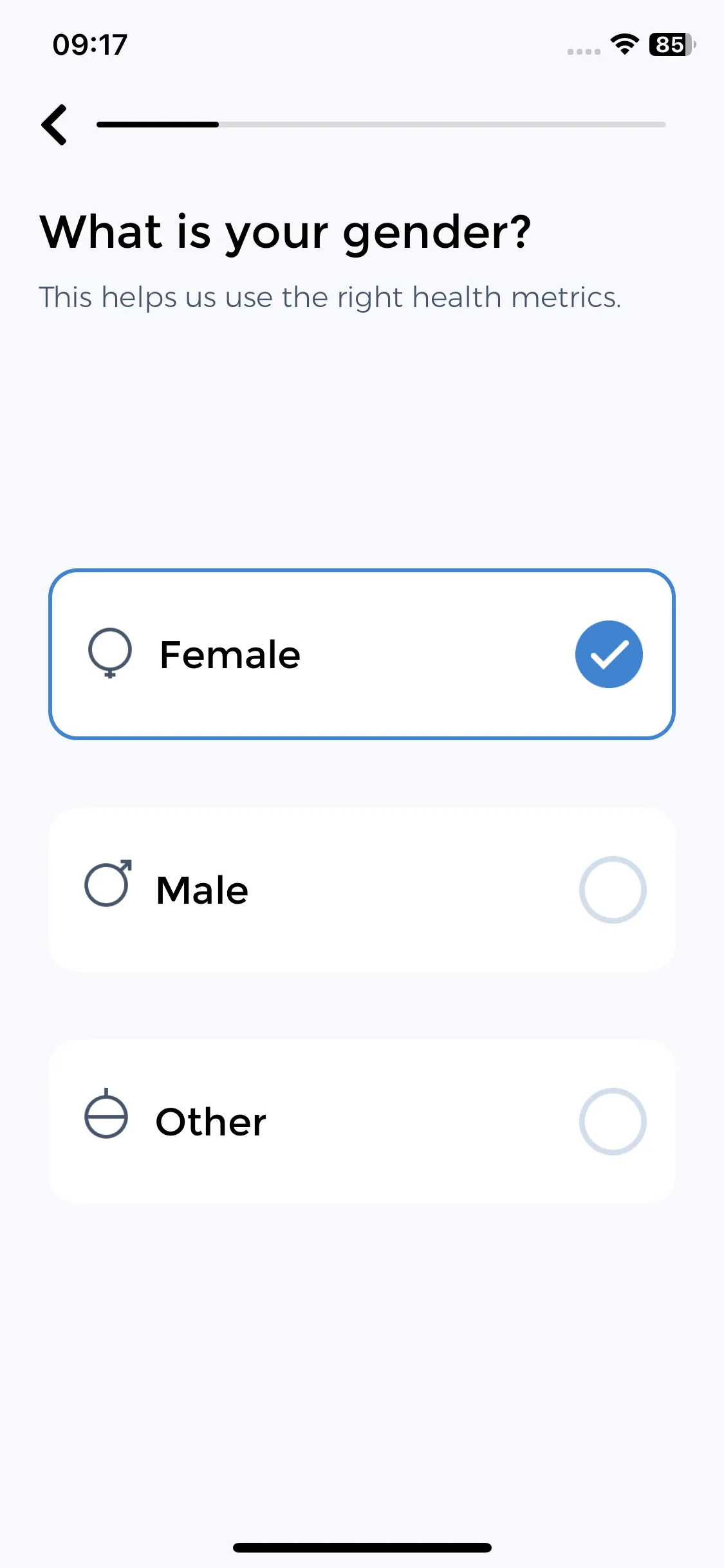Click the Other gender symbol icon
Image resolution: width=724 pixels, height=1568 pixels.
(106, 1113)
